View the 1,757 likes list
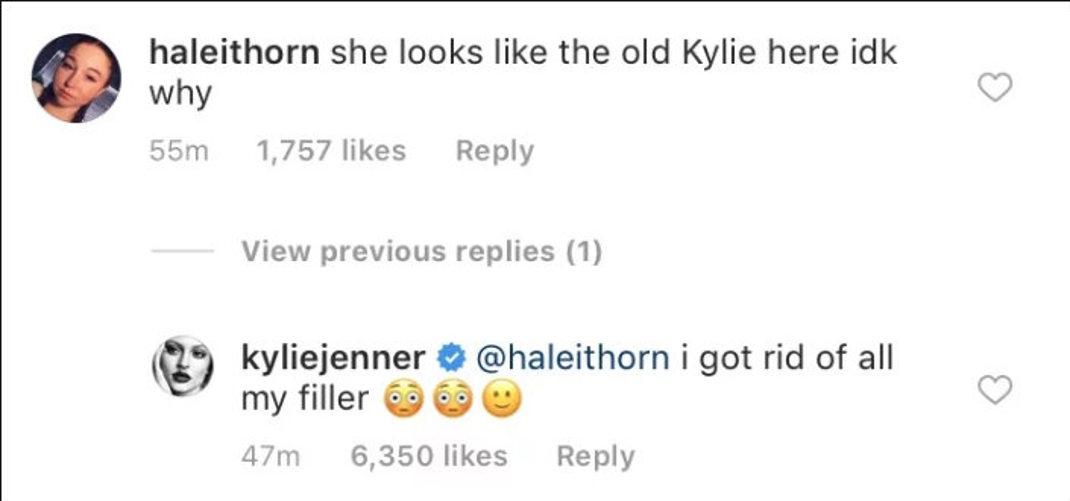This screenshot has width=1070, height=501. [331, 151]
